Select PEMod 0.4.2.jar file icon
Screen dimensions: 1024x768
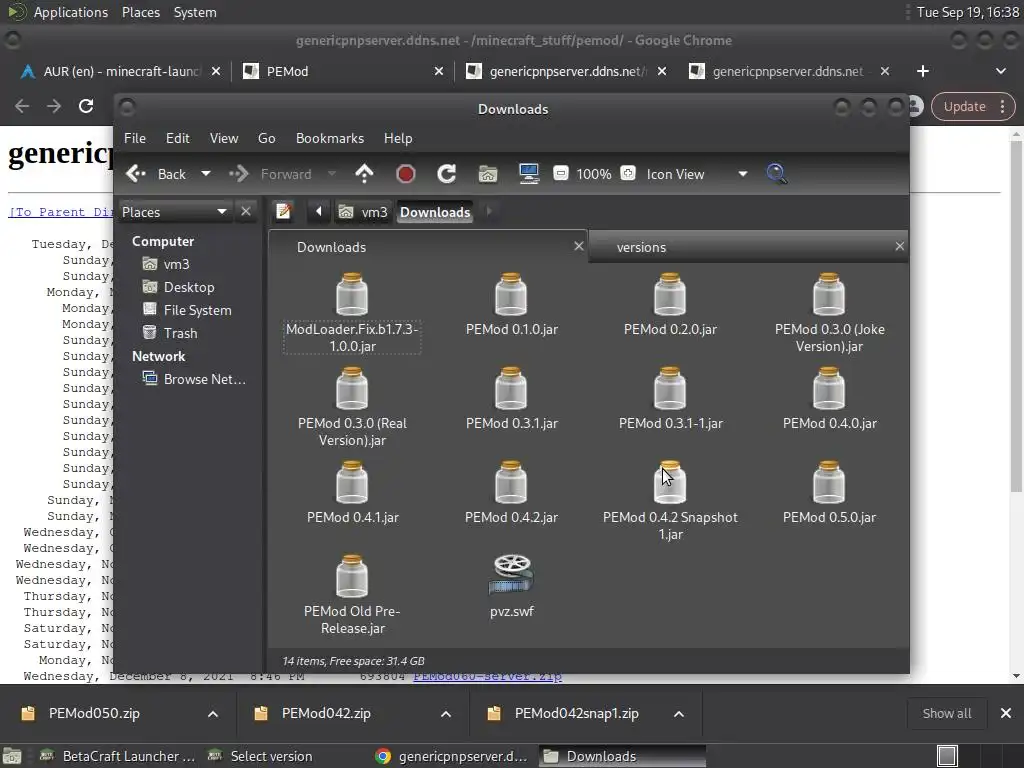pyautogui.click(x=511, y=483)
